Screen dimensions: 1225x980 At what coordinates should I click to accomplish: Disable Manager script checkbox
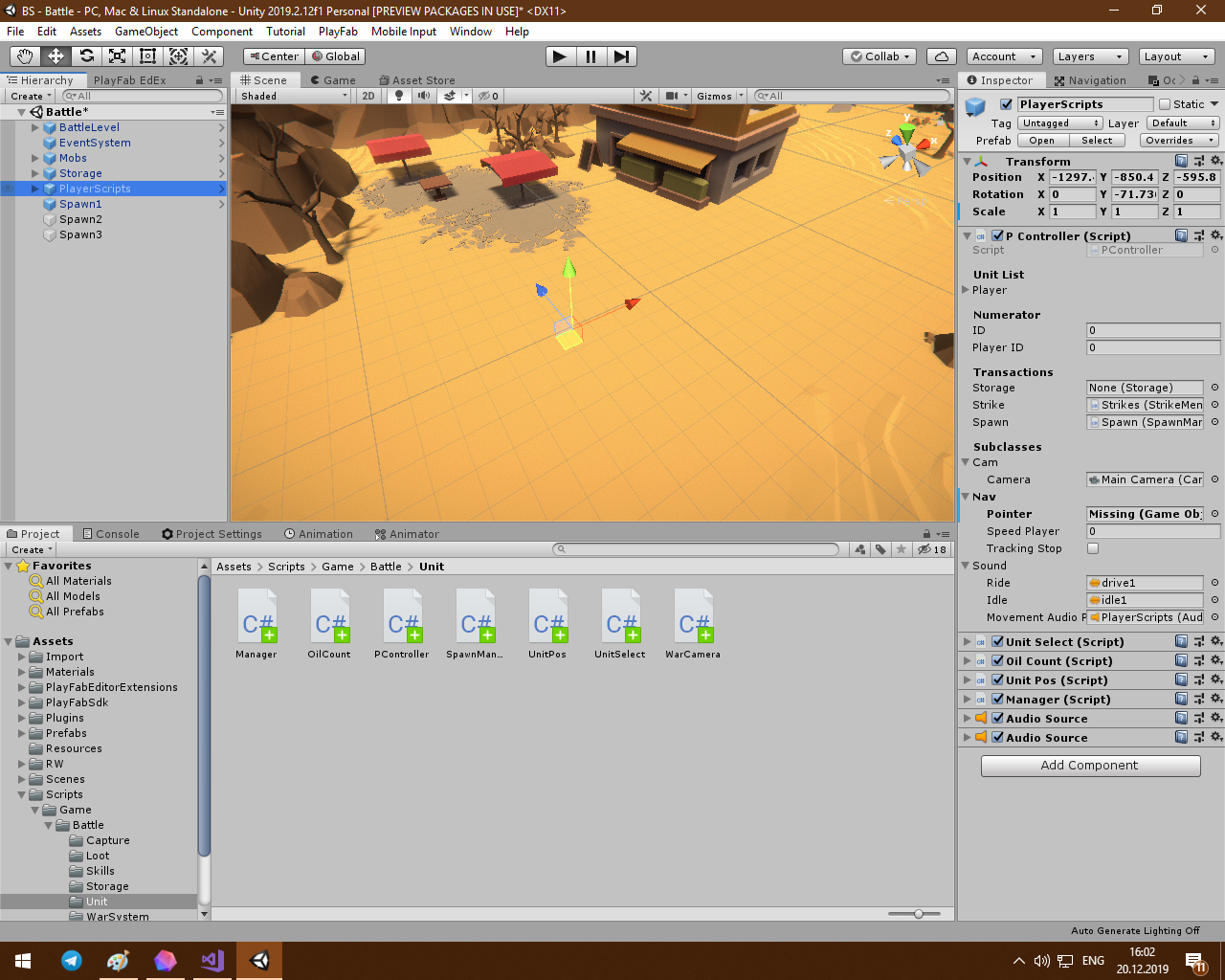pyautogui.click(x=998, y=700)
